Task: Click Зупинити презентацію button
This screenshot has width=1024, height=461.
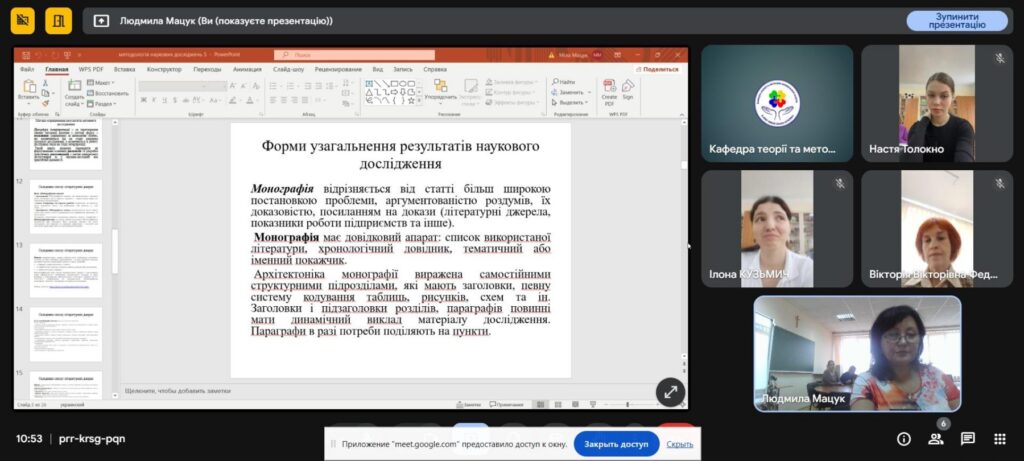Action: [x=957, y=20]
